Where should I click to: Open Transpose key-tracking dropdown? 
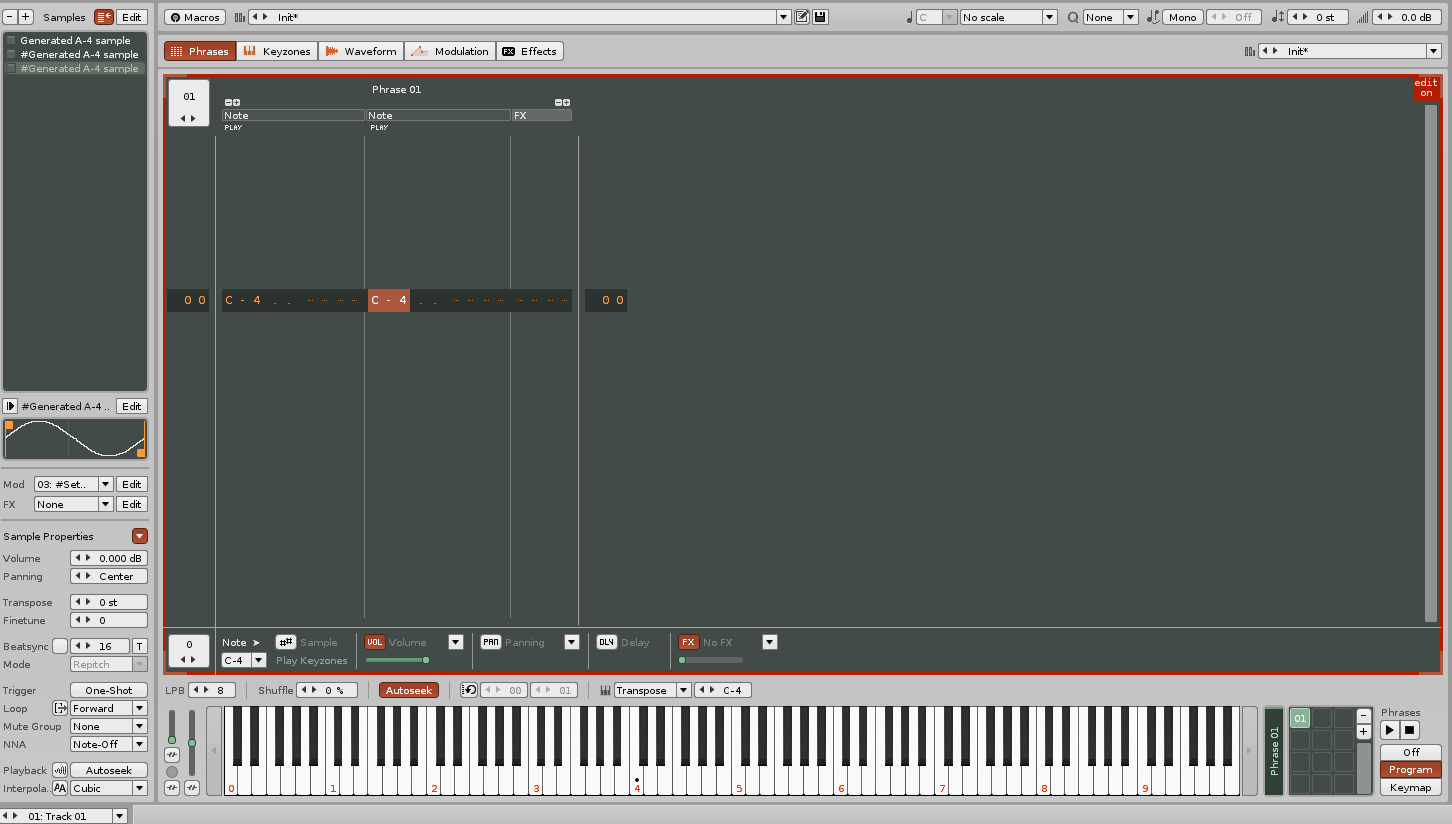click(652, 690)
